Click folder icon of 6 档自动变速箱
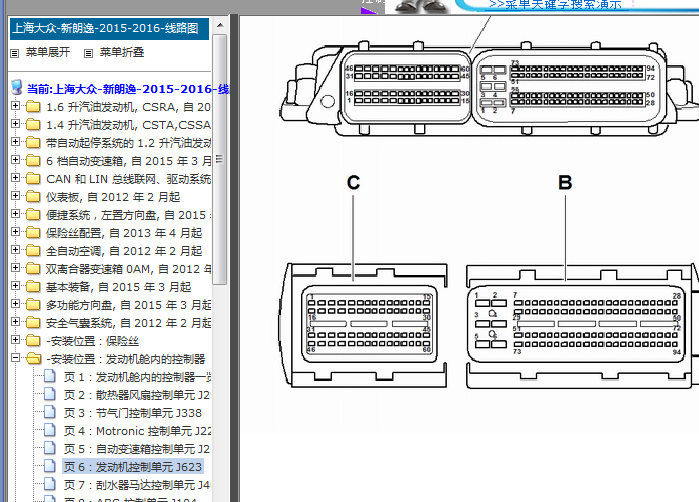Screen dimensions: 699x502 point(33,160)
